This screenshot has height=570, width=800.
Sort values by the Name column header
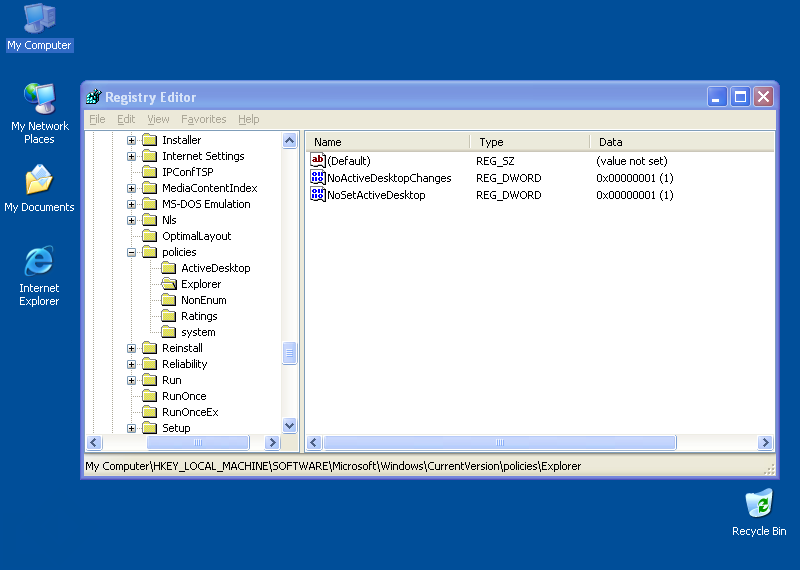click(x=388, y=142)
